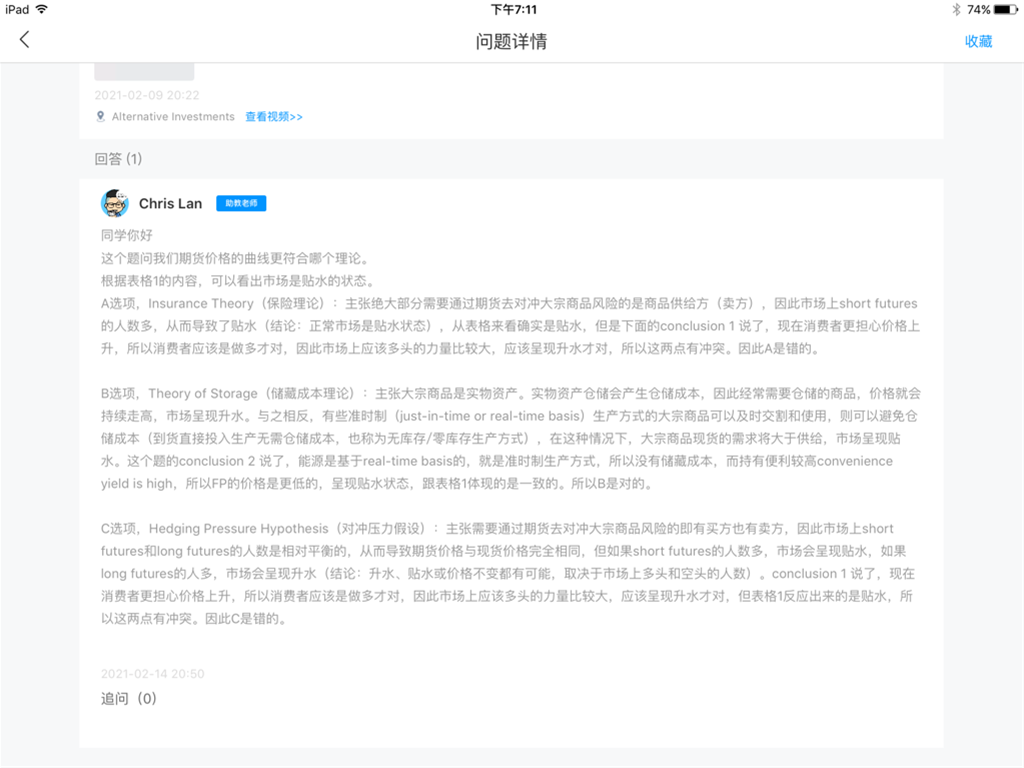Tap the 回答 (1) section header
The image size is (1024, 768).
point(118,159)
